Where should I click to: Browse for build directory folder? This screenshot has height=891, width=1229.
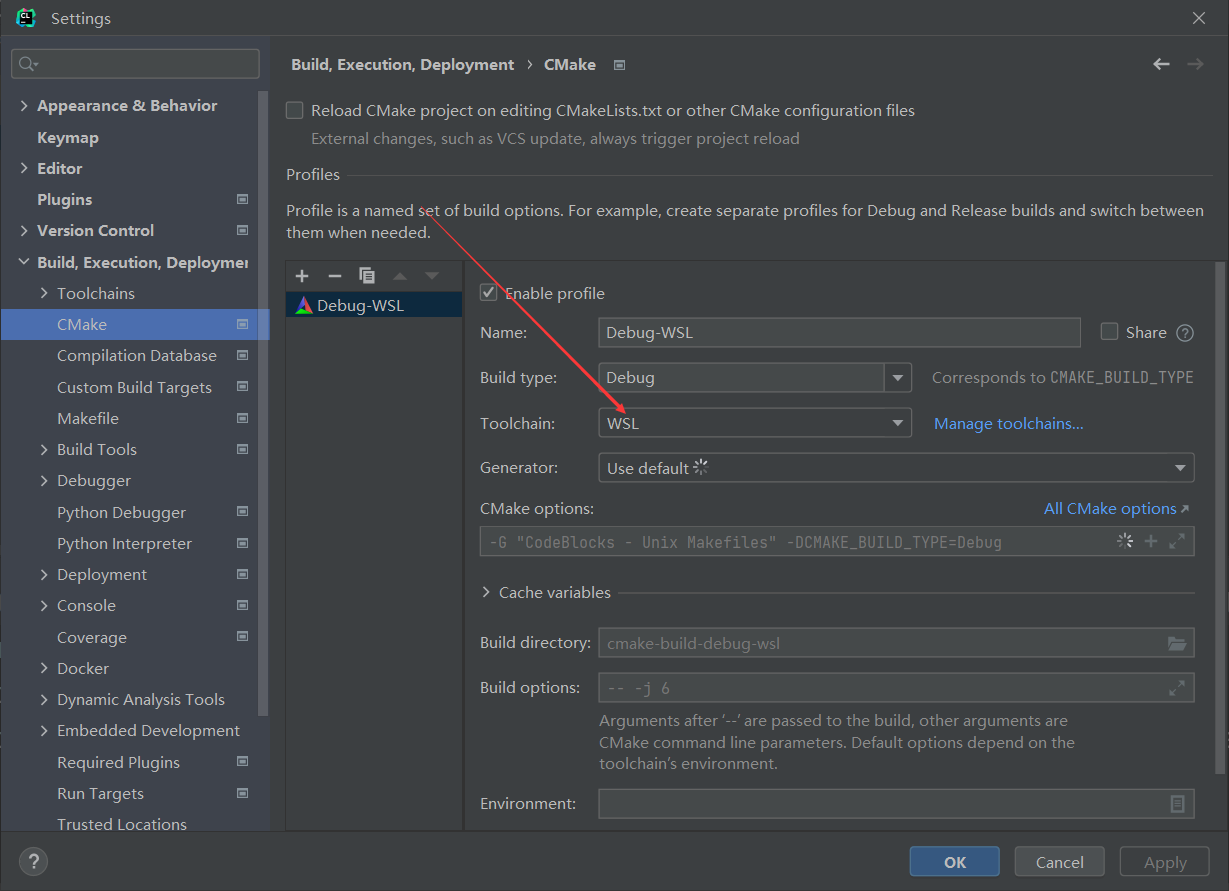tap(1177, 643)
